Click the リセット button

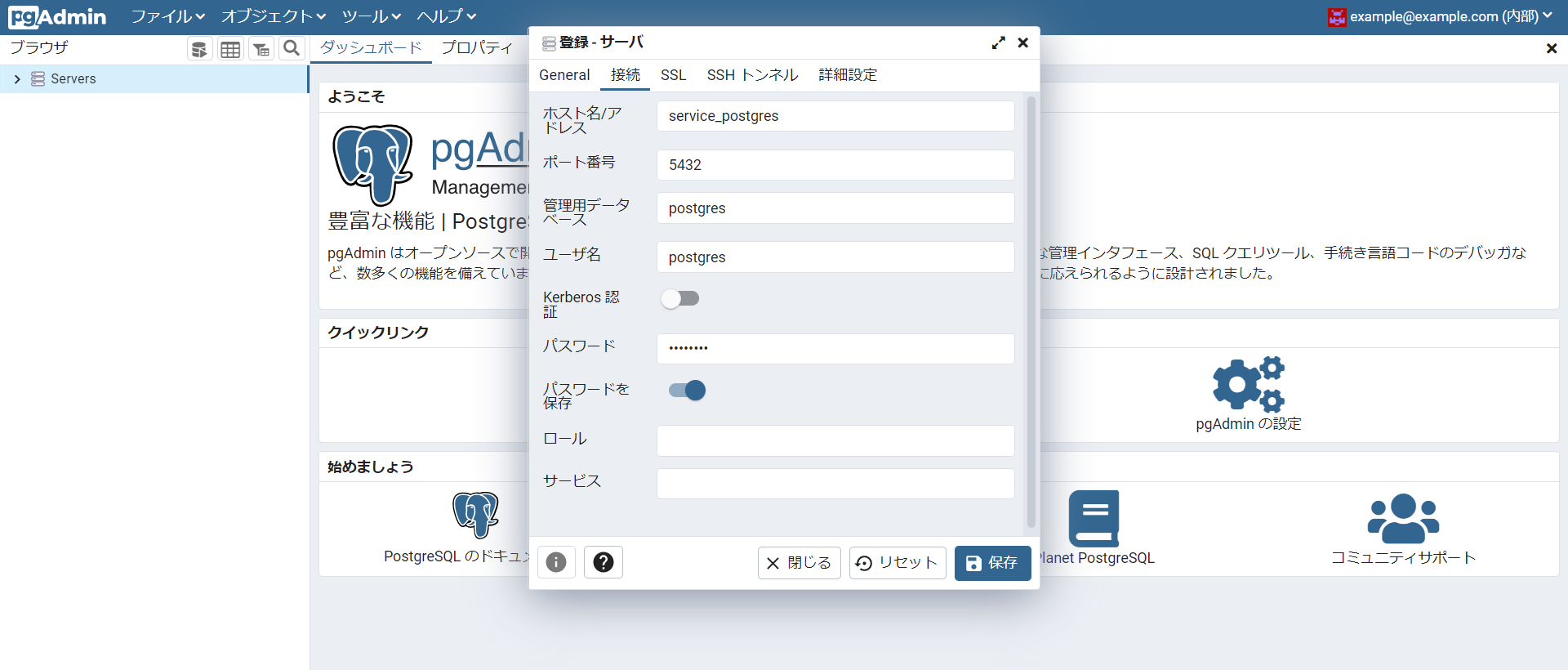coord(898,563)
